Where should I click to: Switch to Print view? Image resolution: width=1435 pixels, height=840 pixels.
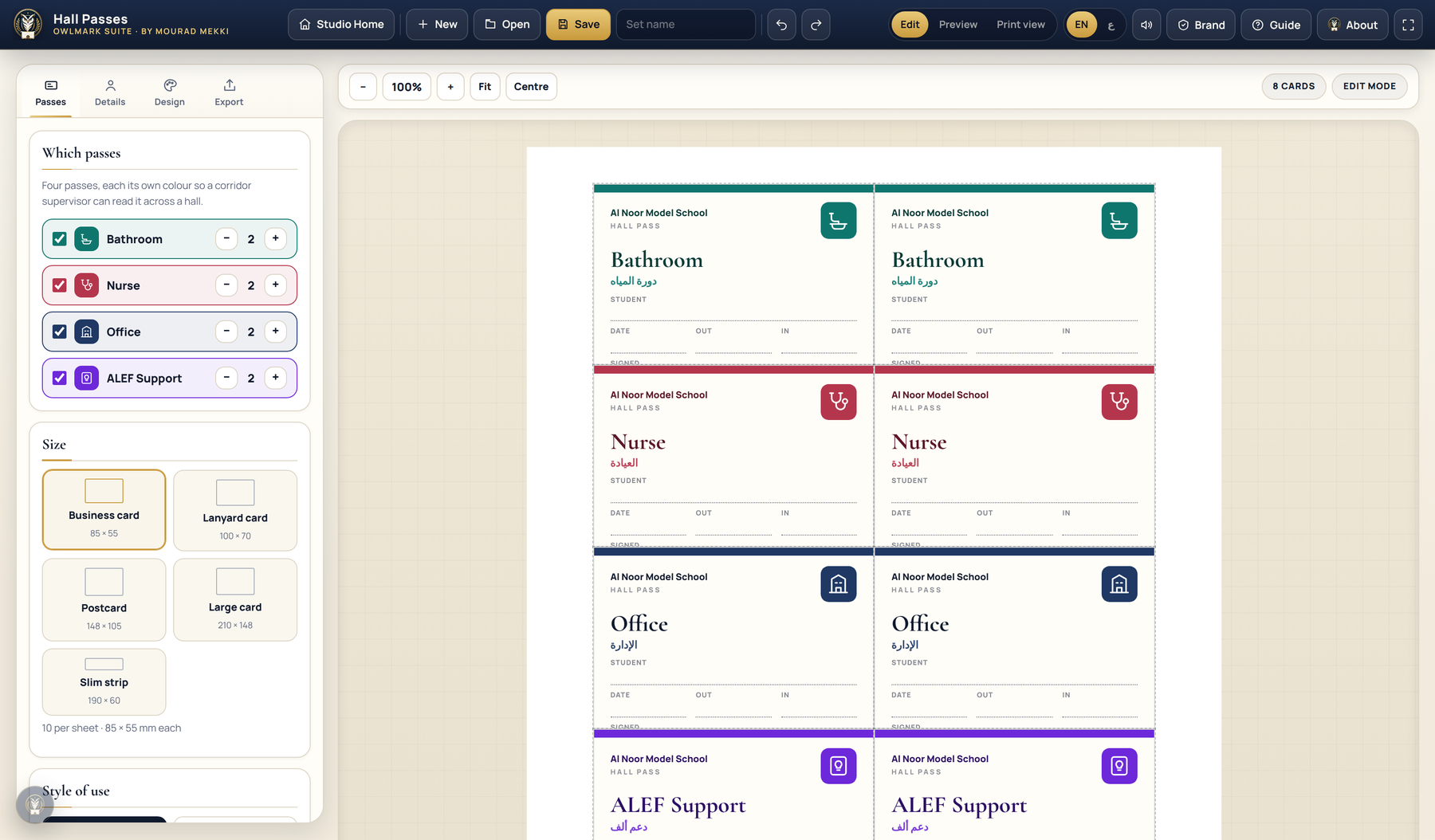pyautogui.click(x=1020, y=25)
